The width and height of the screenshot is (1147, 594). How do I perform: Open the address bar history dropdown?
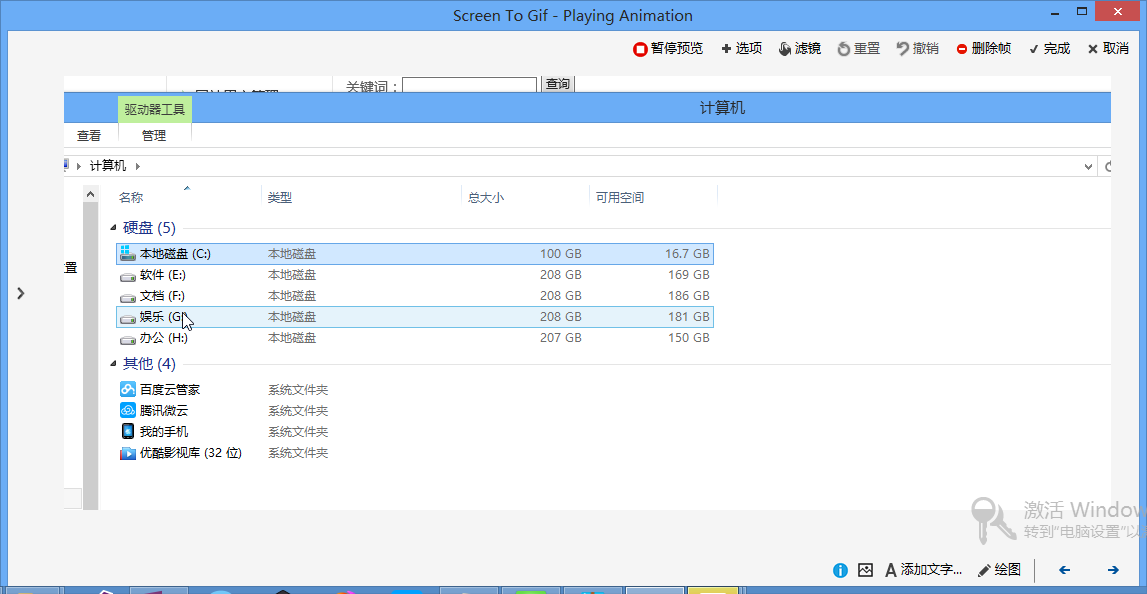[x=1088, y=167]
